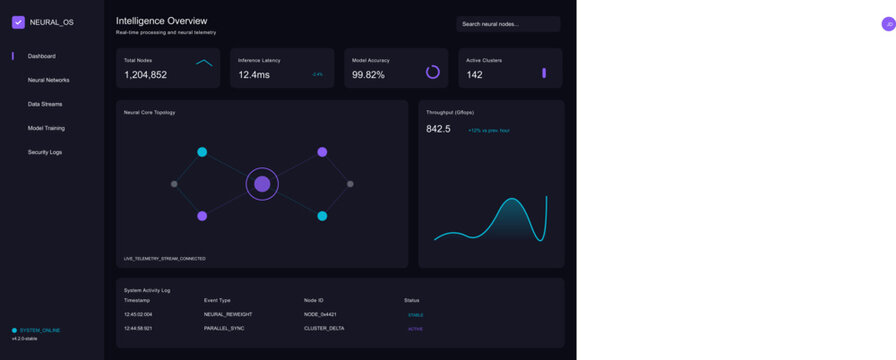896x360 pixels.
Task: Click the Throughput (Gflops) title
Action: (x=450, y=113)
